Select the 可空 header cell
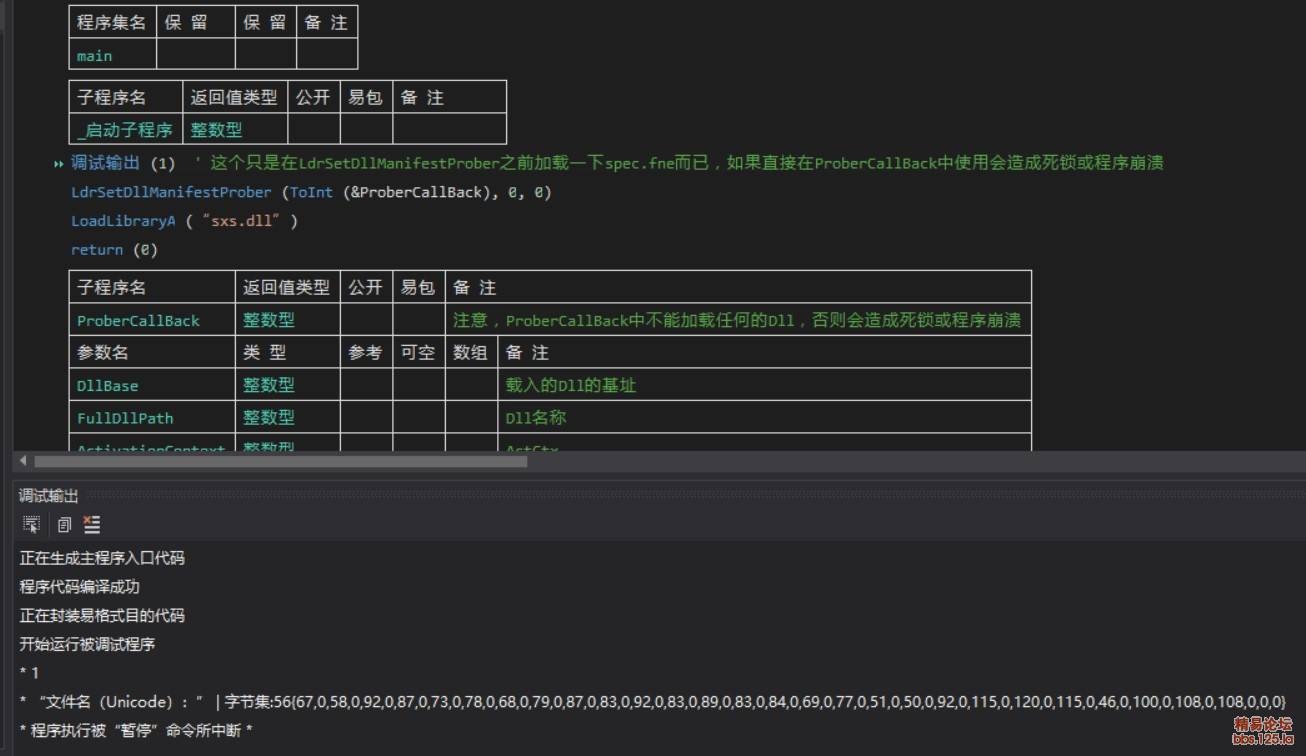 click(419, 352)
